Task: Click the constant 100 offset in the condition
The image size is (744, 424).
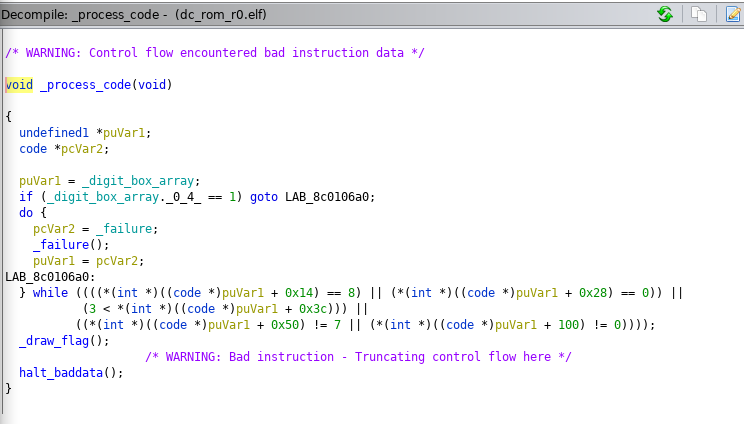Action: click(568, 325)
